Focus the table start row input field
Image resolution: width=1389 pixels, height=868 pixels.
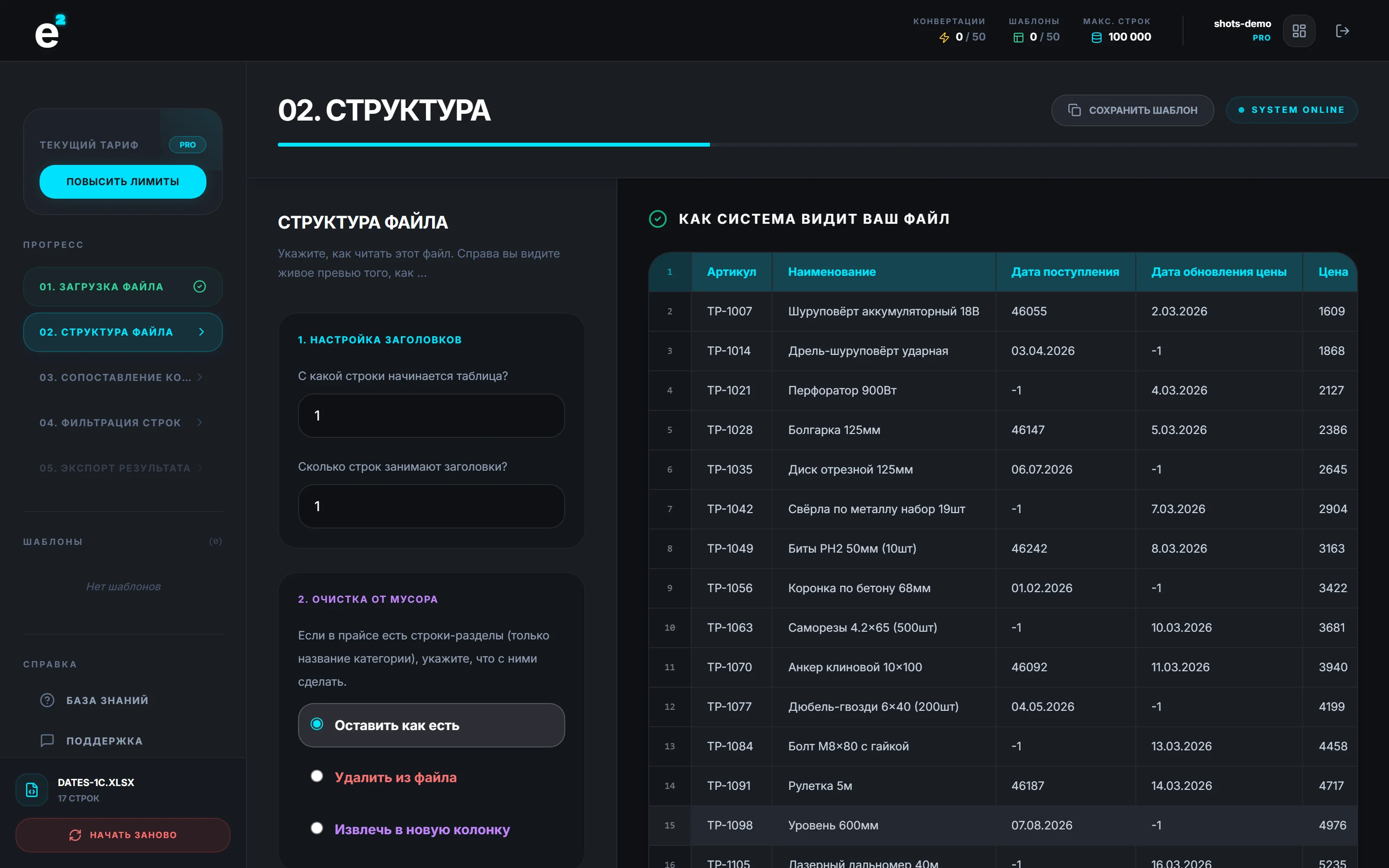coord(431,416)
